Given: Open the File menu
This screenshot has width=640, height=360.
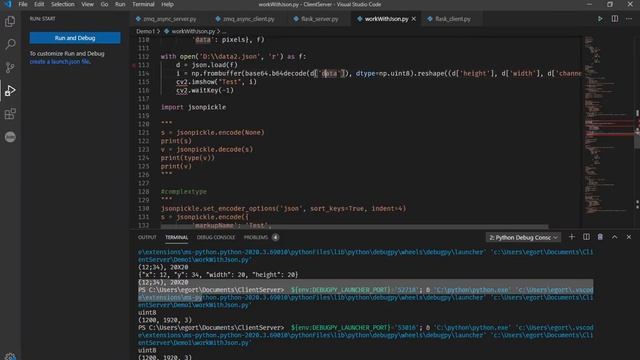Looking at the screenshot, I should pos(23,4).
